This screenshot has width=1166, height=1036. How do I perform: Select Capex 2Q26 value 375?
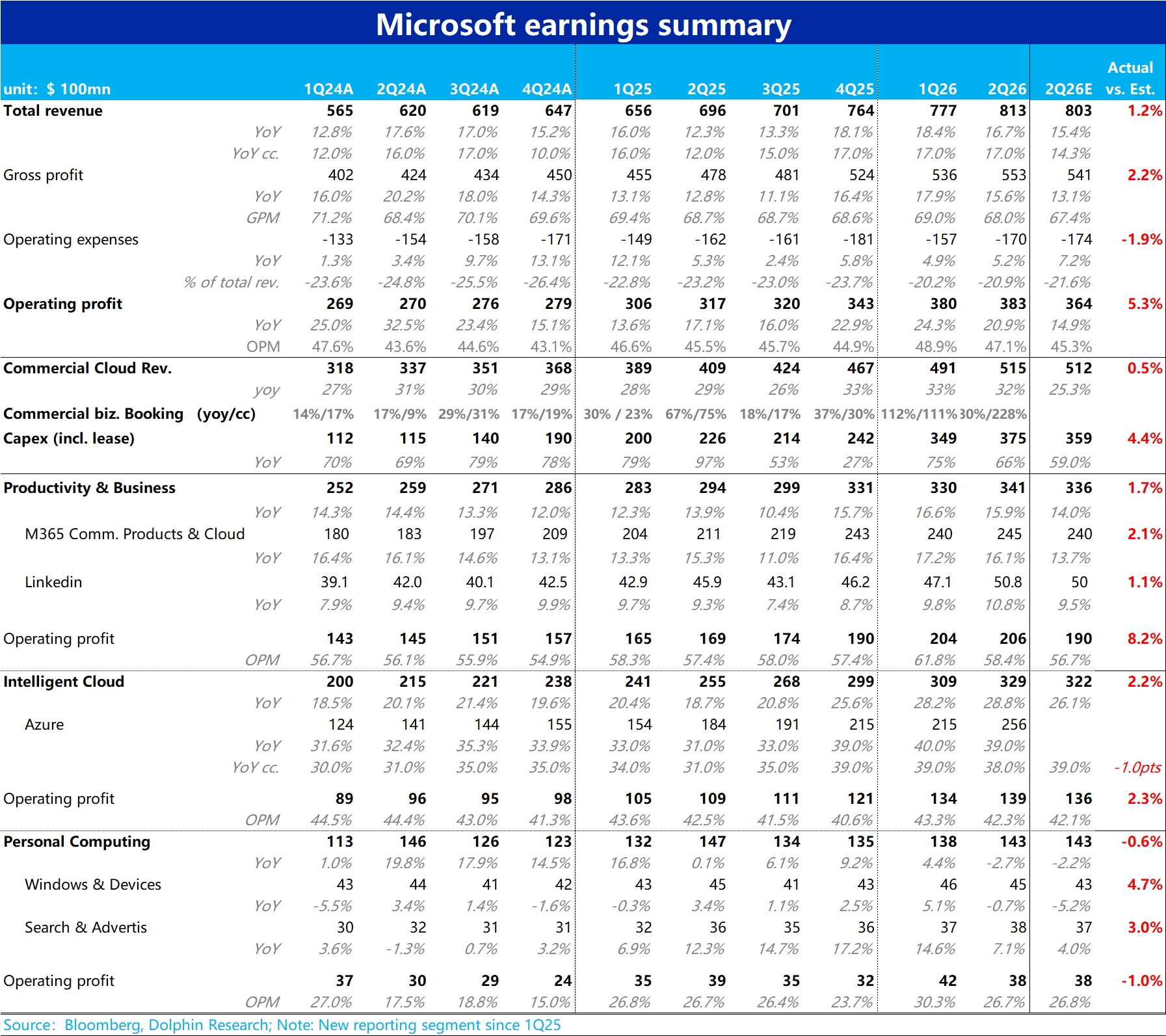[1013, 438]
